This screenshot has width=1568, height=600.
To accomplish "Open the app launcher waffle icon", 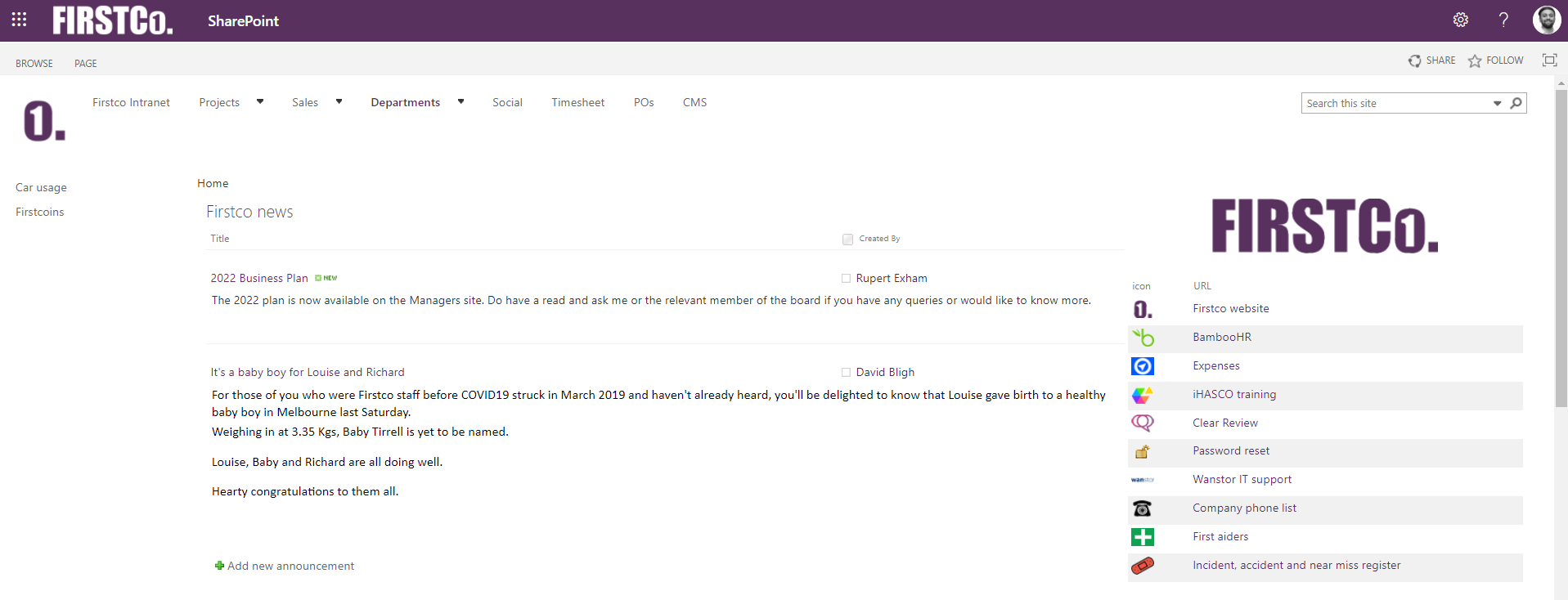I will click(19, 19).
